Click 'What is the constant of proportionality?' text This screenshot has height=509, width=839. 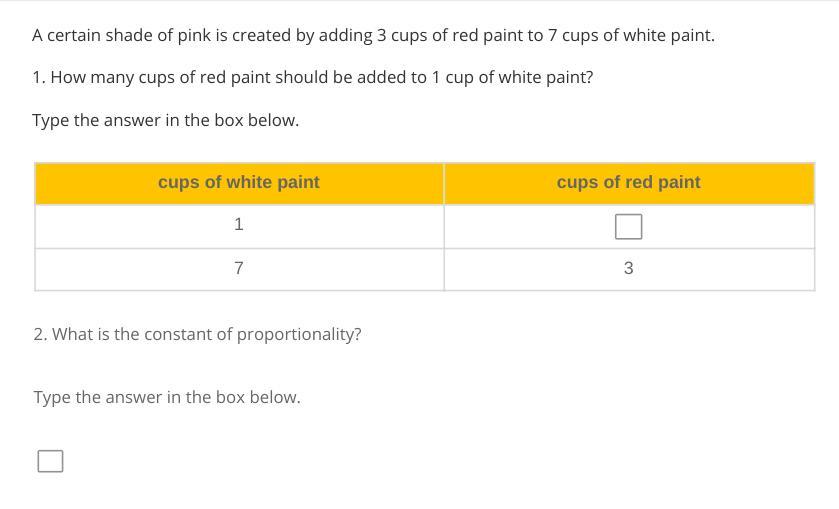click(206, 334)
